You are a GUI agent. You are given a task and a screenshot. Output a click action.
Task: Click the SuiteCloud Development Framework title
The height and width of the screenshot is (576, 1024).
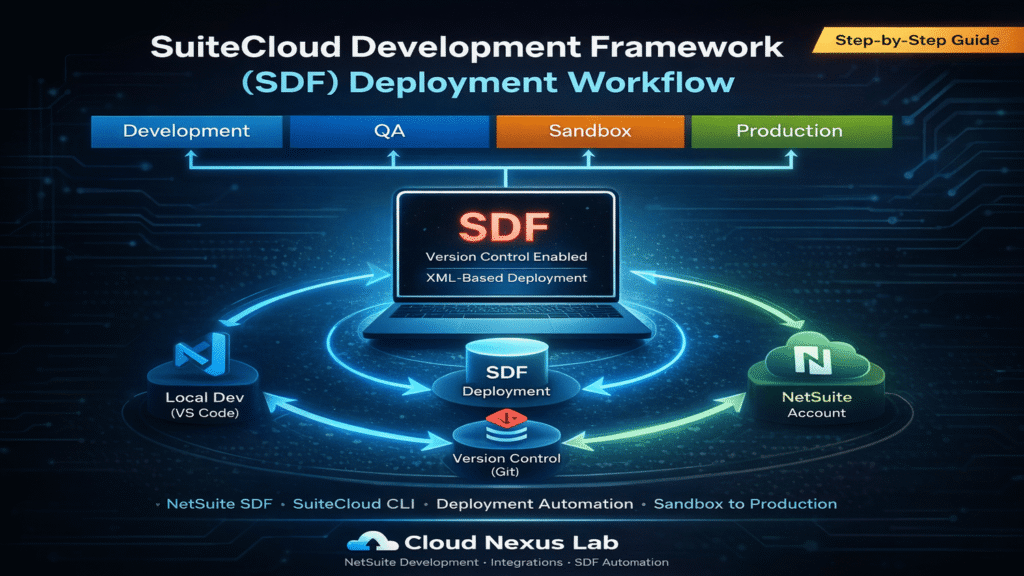[x=466, y=47]
